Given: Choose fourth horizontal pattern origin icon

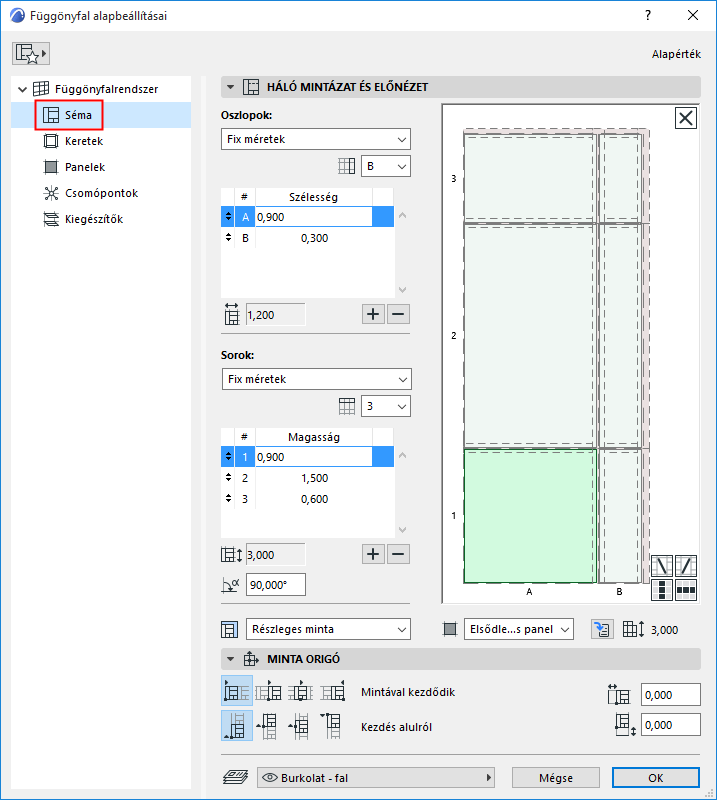Looking at the screenshot, I should pos(333,691).
